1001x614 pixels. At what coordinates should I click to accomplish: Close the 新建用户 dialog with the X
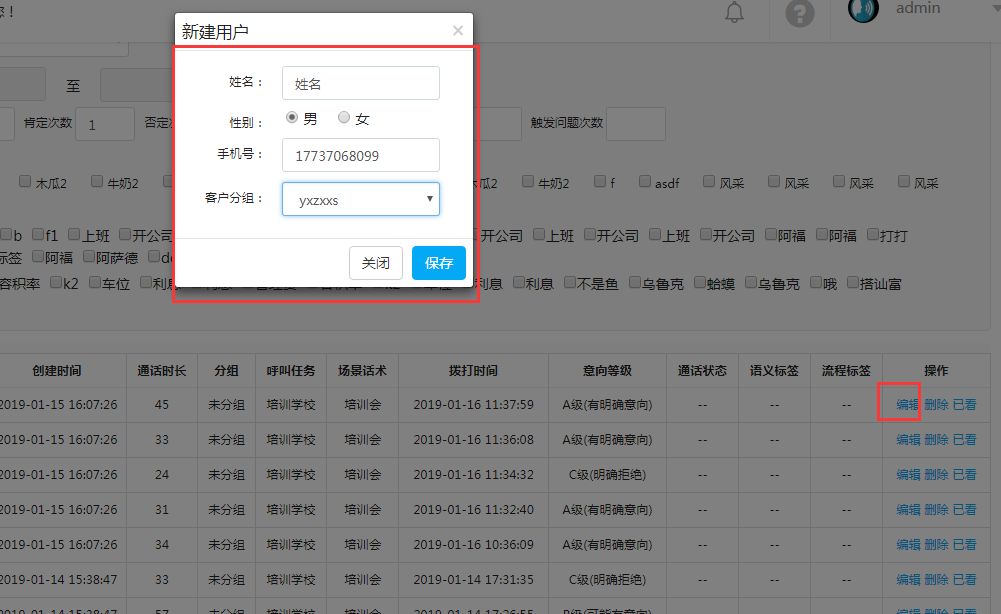(458, 31)
